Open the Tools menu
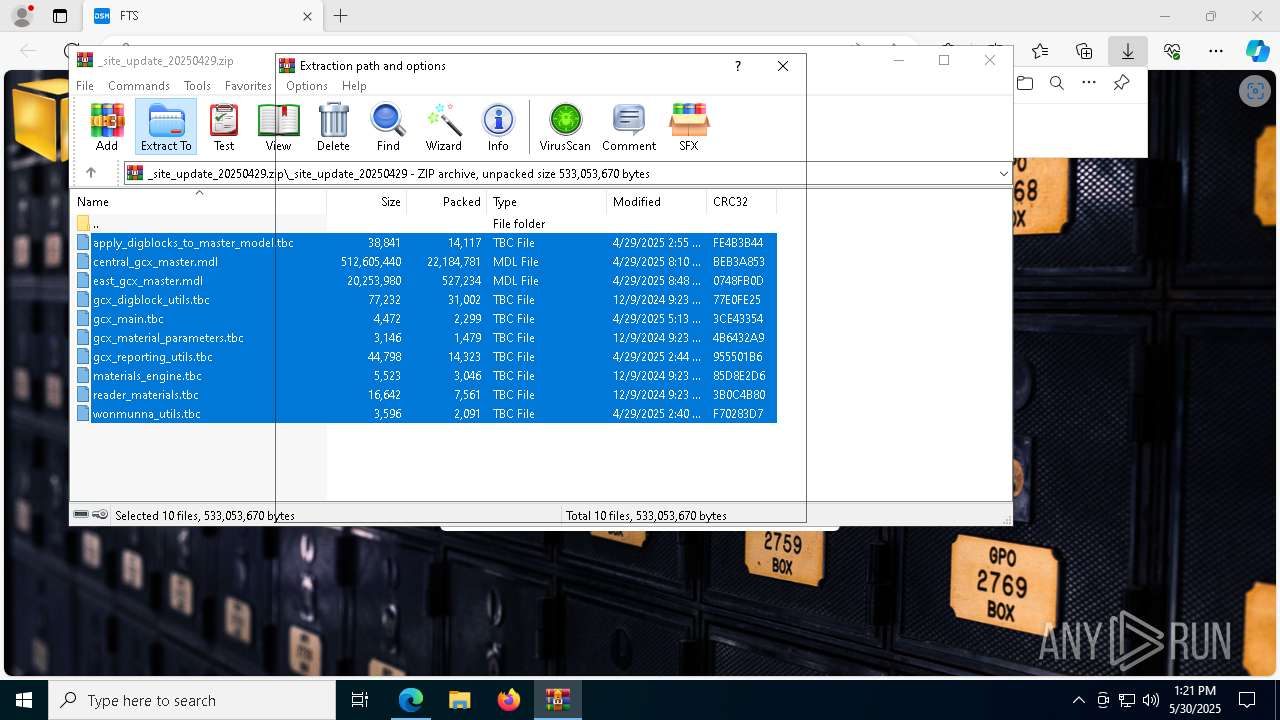Image resolution: width=1280 pixels, height=720 pixels. coord(197,86)
